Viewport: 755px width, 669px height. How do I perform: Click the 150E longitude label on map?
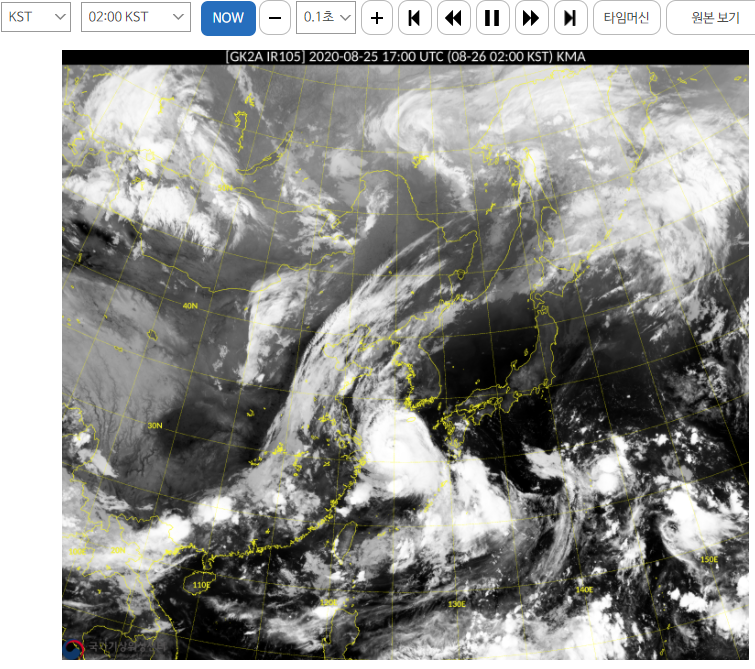tap(708, 559)
